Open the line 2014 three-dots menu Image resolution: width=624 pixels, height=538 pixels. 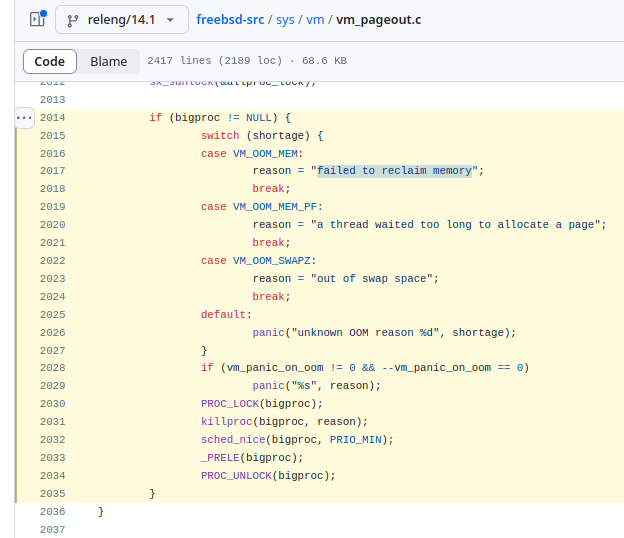coord(24,118)
